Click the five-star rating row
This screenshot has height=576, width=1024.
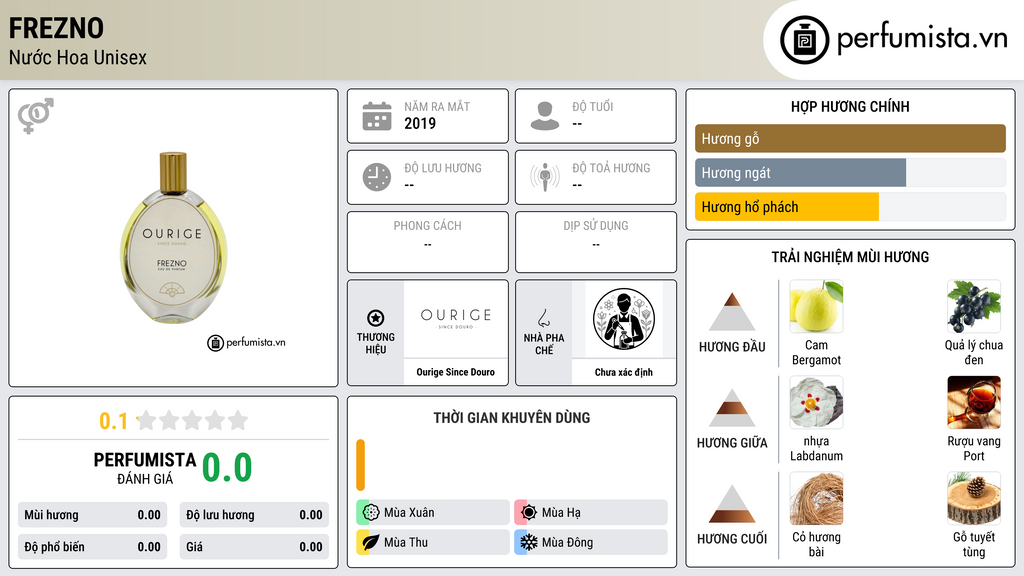[193, 420]
